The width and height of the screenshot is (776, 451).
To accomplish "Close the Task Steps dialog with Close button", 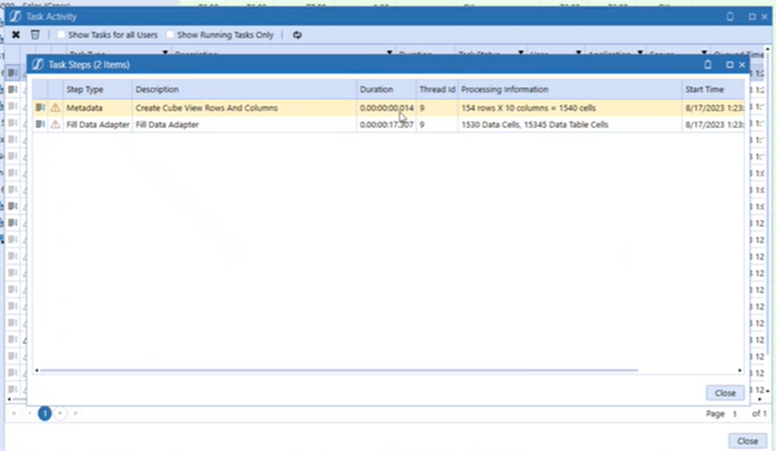I will coord(724,393).
